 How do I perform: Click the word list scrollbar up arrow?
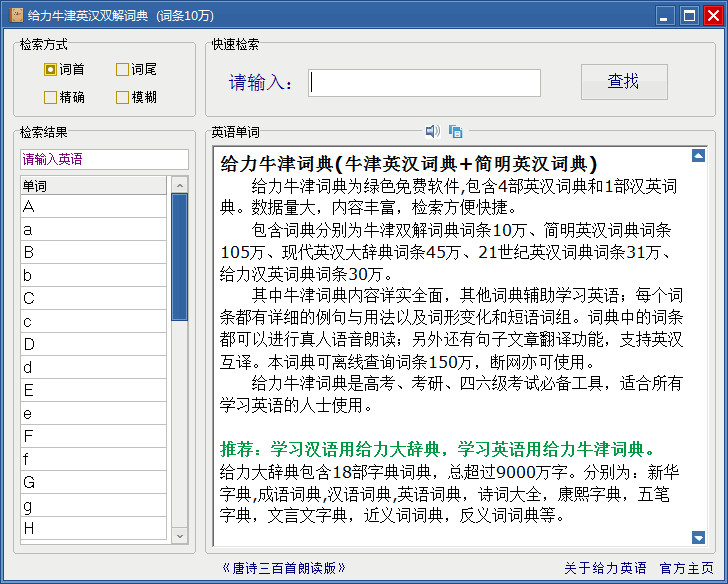point(180,185)
